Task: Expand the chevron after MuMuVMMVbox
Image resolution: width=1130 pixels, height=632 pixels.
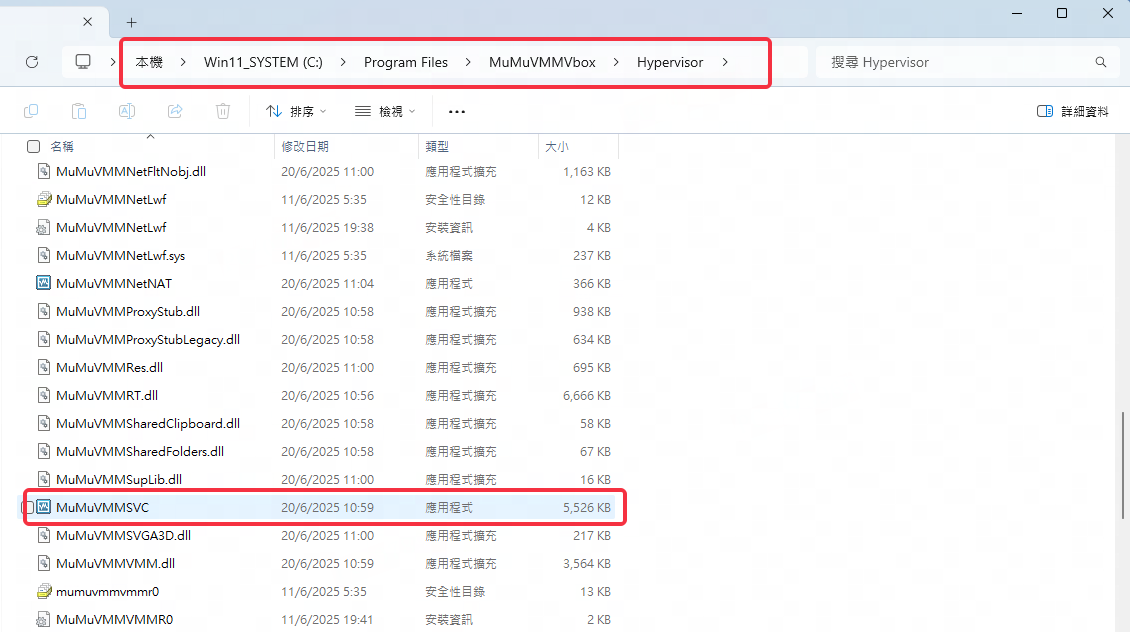Action: (x=615, y=62)
